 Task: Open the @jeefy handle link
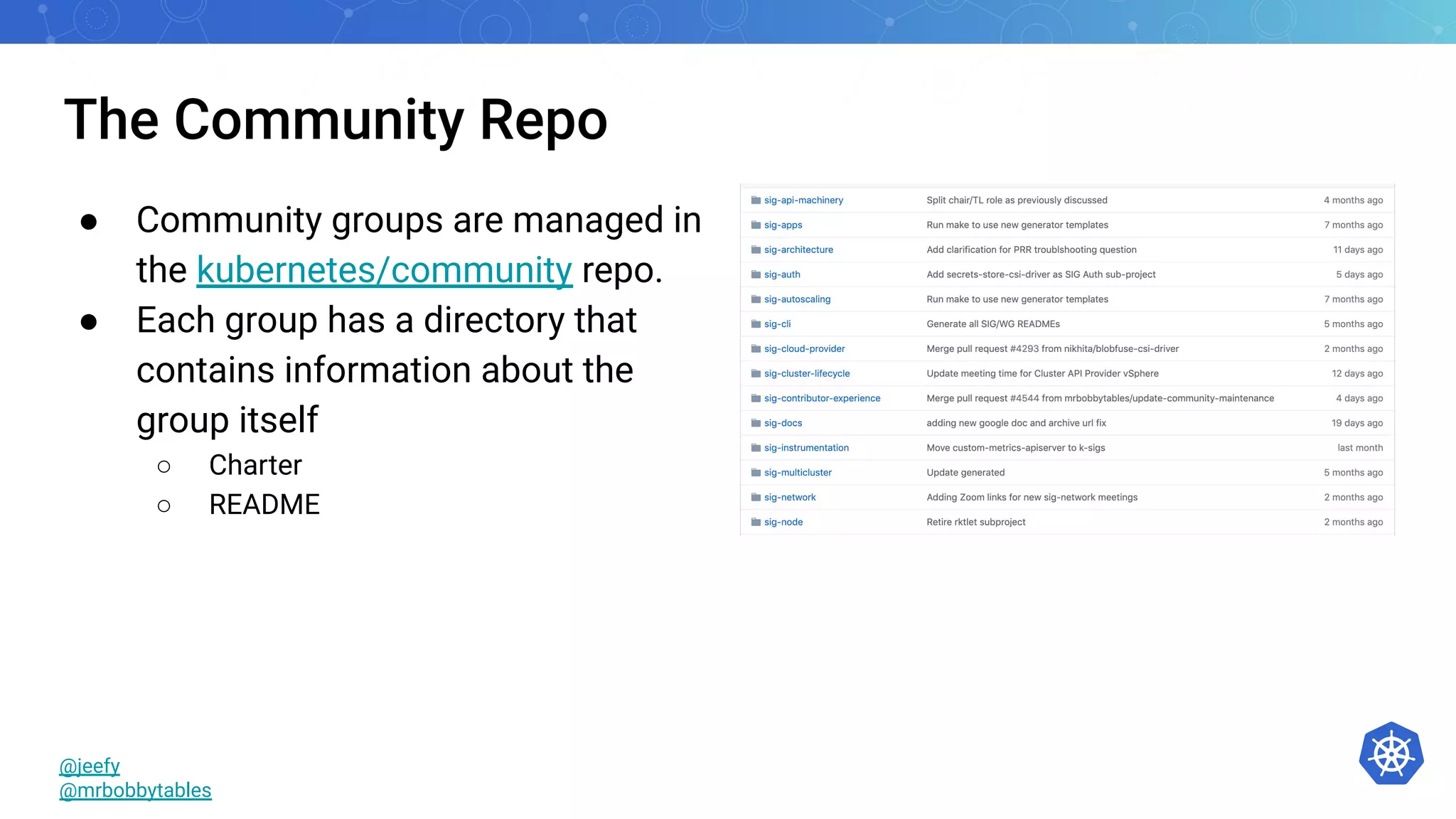point(90,766)
